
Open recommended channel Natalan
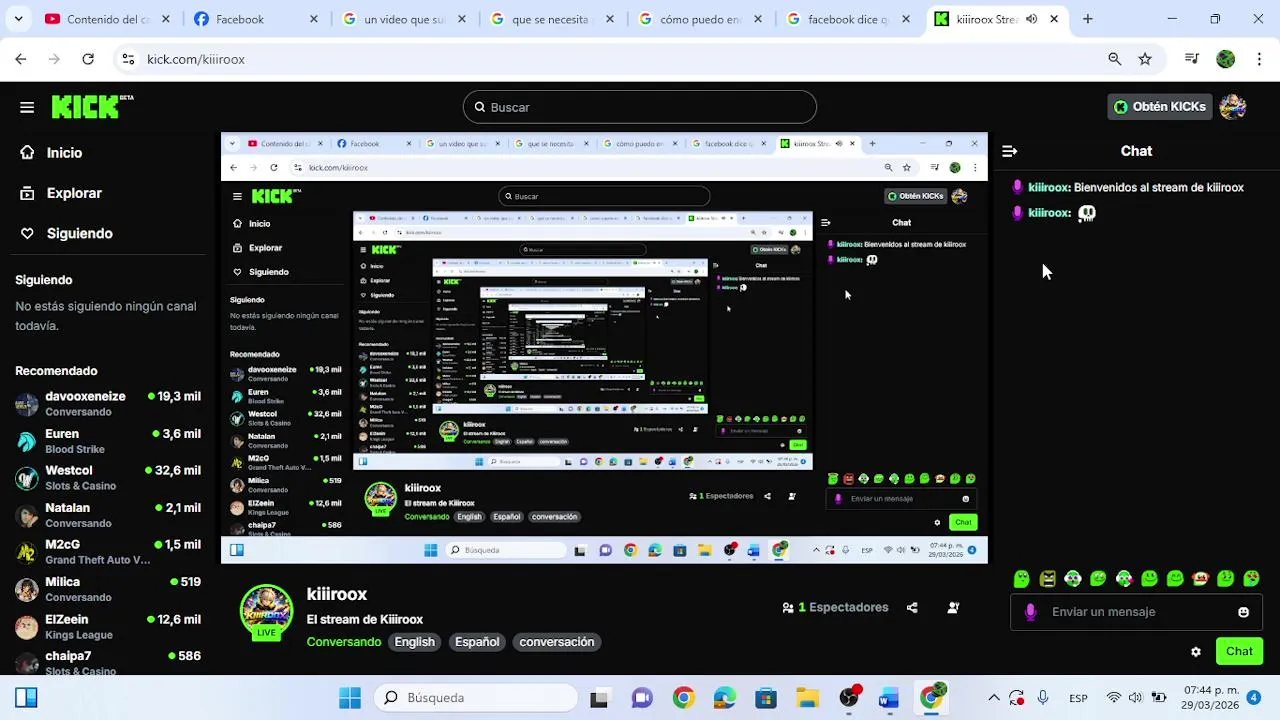point(108,515)
